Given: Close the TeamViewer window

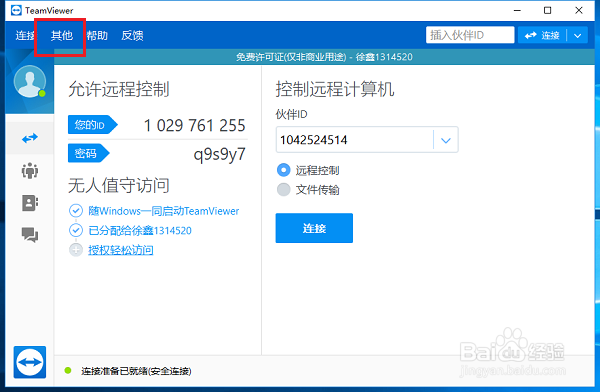Looking at the screenshot, I should point(579,10).
